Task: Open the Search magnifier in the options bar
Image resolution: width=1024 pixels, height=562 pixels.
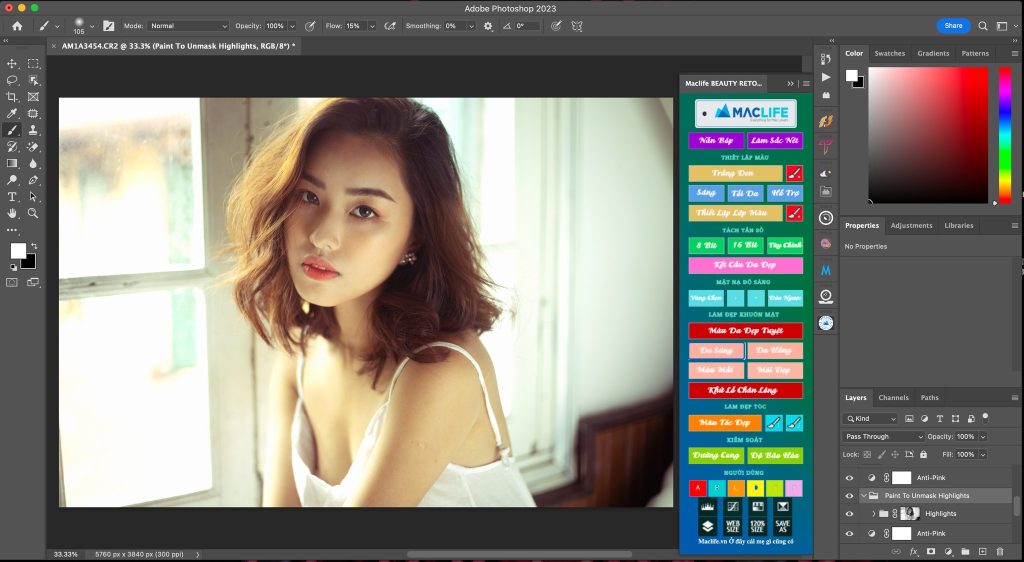Action: coord(982,26)
